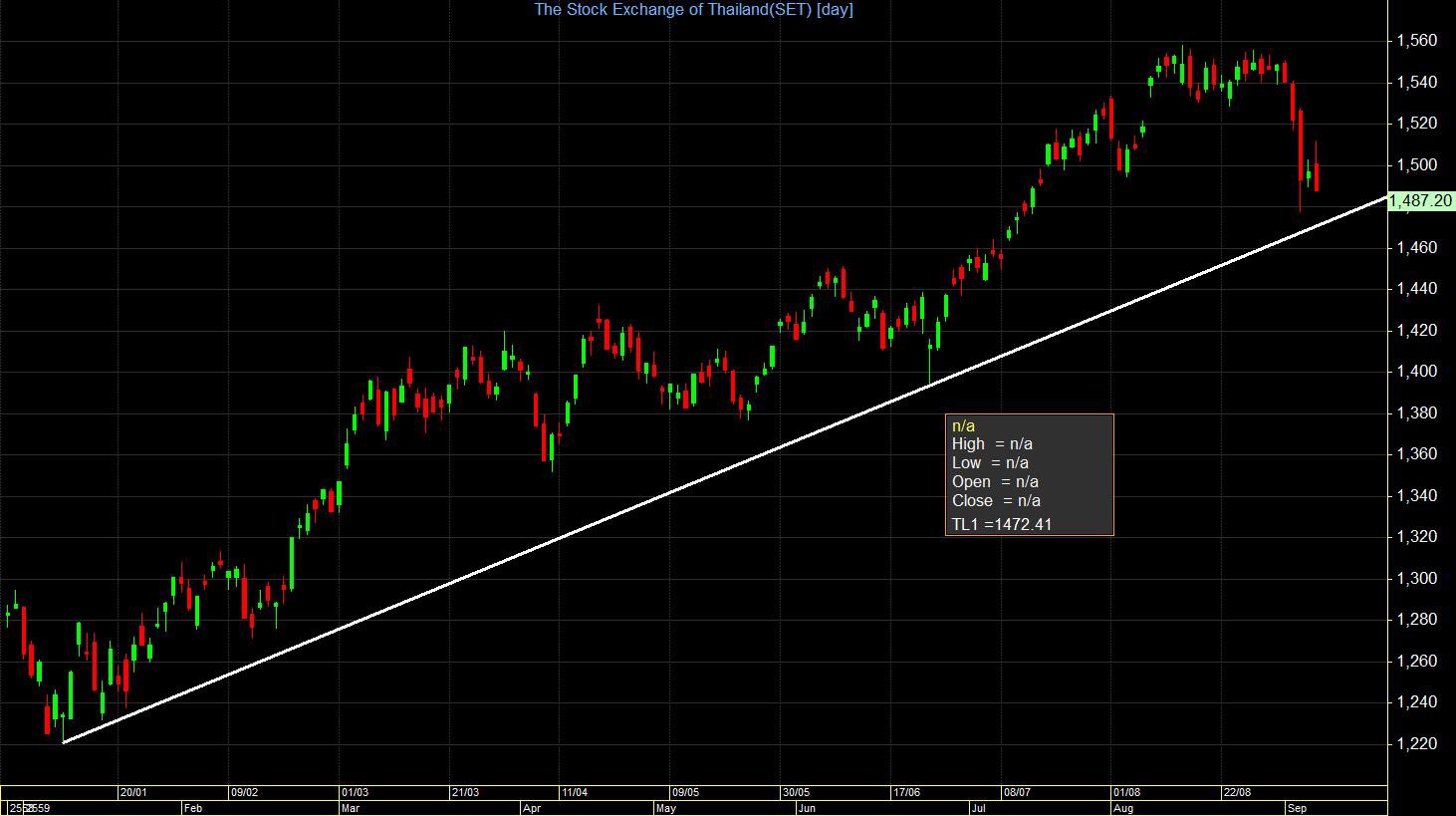Click 'Low = n/a' in the data tooltip
Image resolution: width=1456 pixels, height=816 pixels.
coord(991,463)
